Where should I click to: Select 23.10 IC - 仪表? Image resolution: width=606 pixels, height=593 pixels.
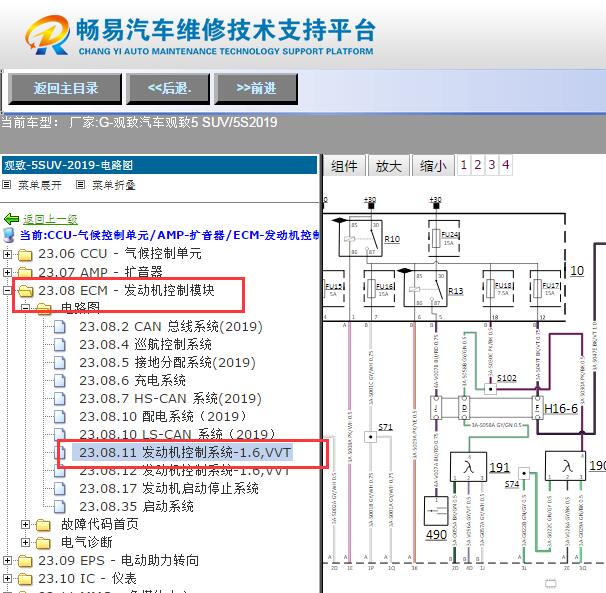click(87, 579)
